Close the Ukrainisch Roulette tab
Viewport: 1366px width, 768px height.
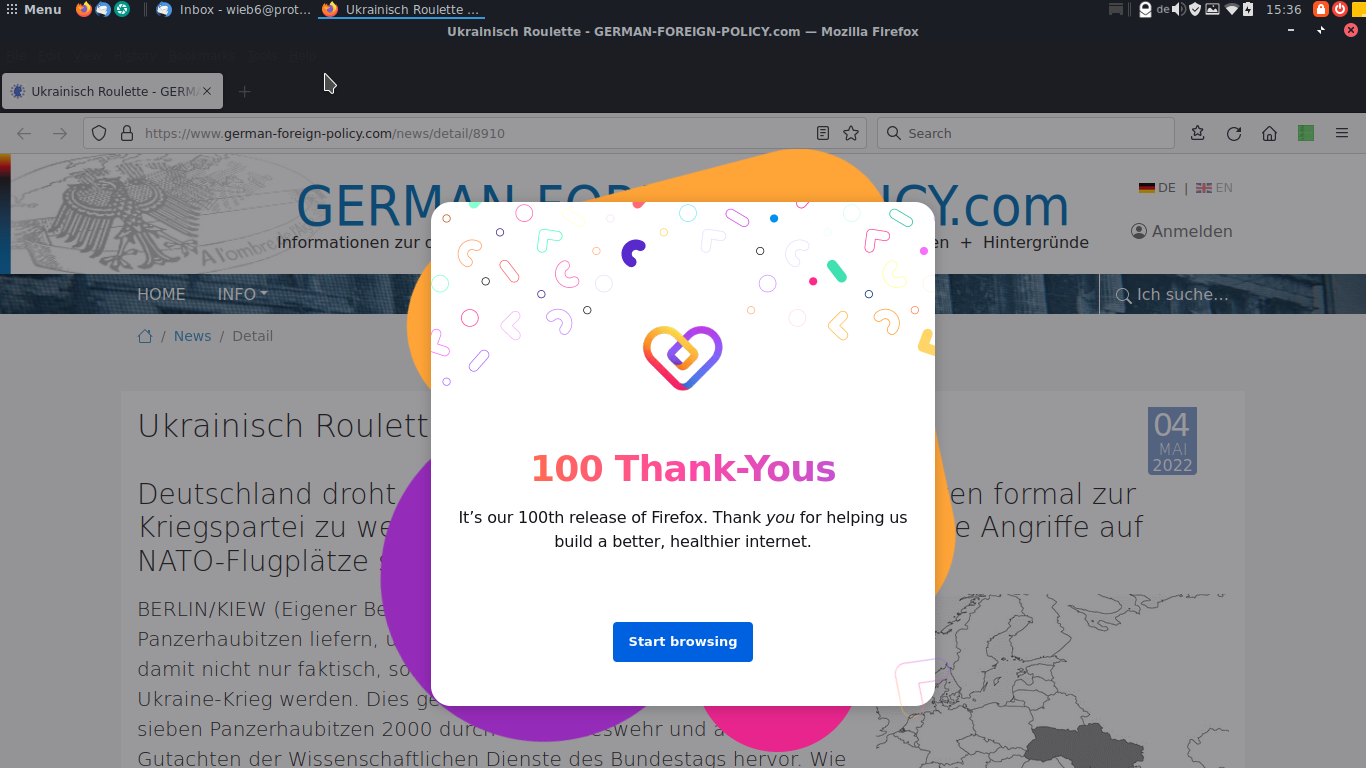click(207, 91)
